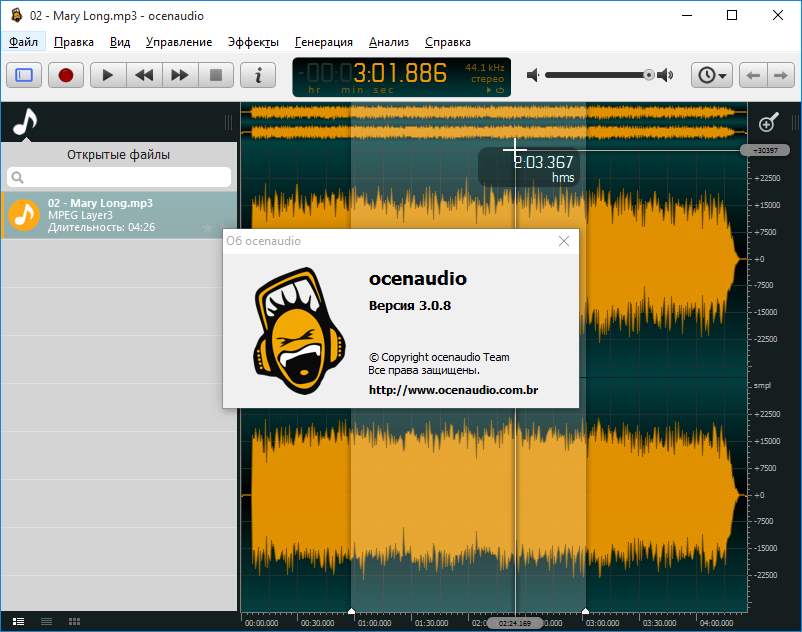The image size is (802, 632).
Task: Click the Версия 3.0.8 text
Action: [x=410, y=306]
